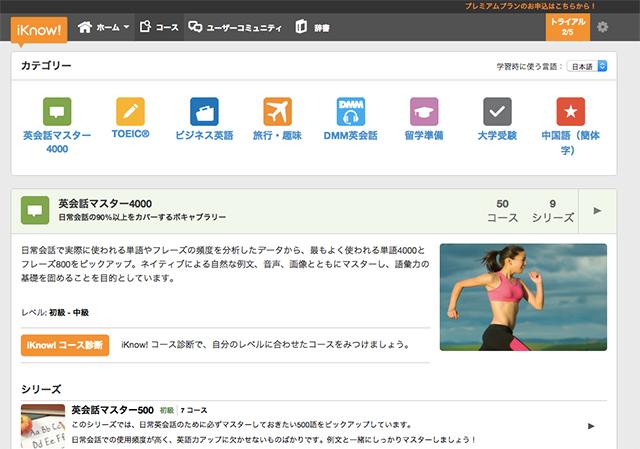This screenshot has width=640, height=449.
Task: Click the green icon in 英会話マスター4000 header
Action: pos(35,210)
